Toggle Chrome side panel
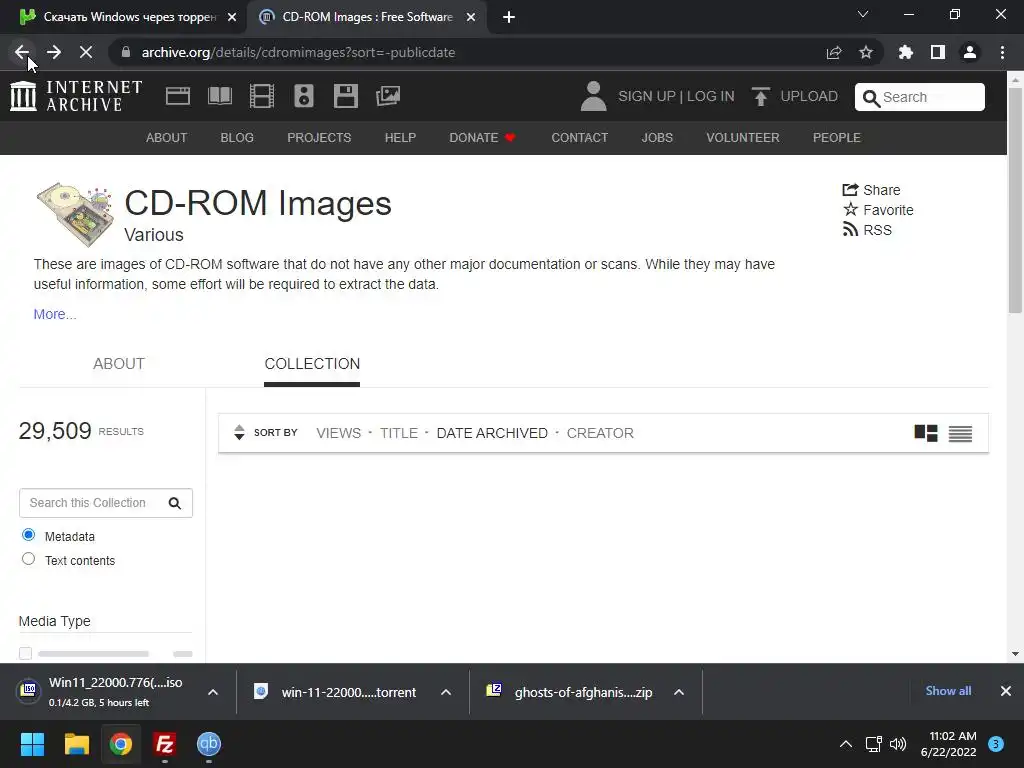 [x=938, y=52]
